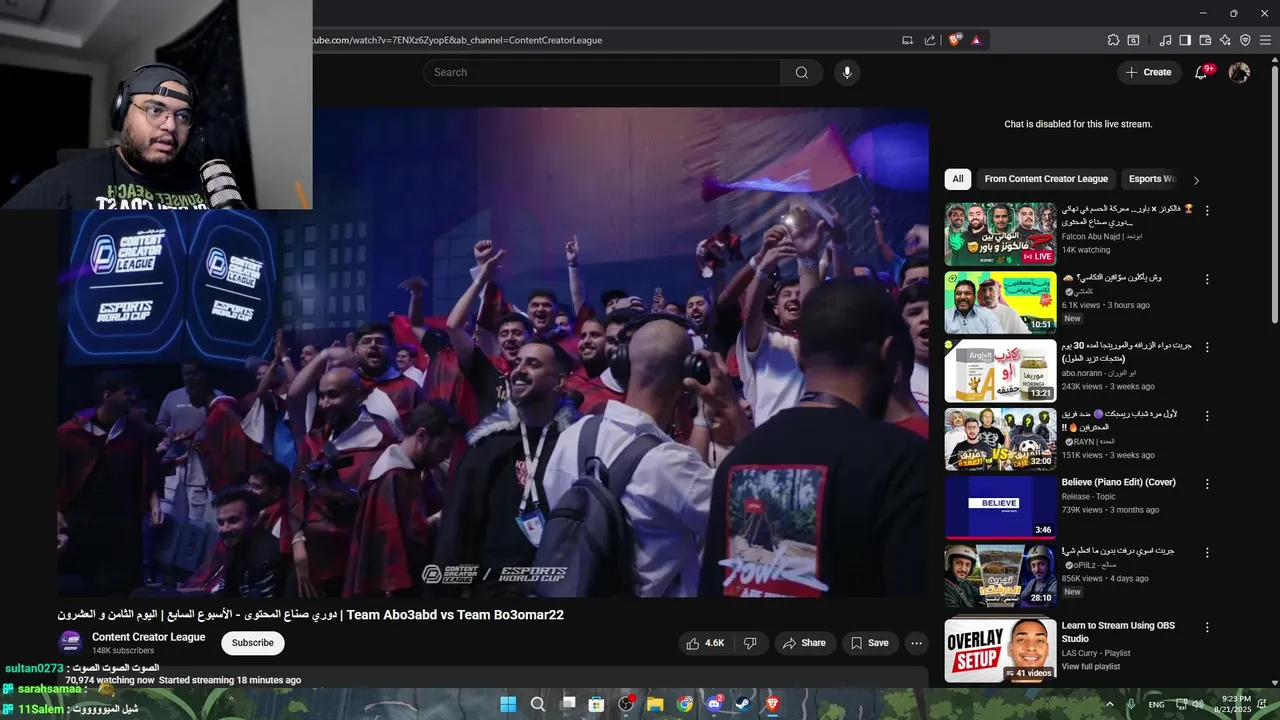Image resolution: width=1280 pixels, height=720 pixels.
Task: Open the LIVE Falcon Abu Najd video thumbnail
Action: [1000, 234]
